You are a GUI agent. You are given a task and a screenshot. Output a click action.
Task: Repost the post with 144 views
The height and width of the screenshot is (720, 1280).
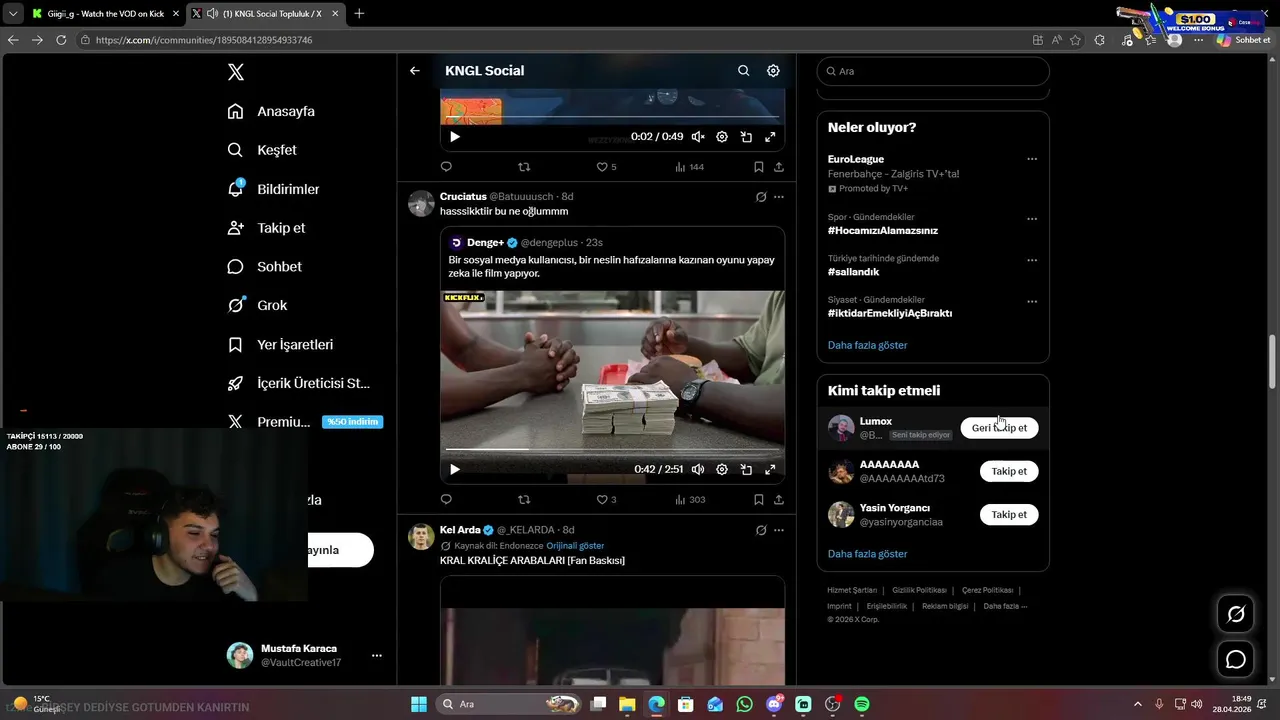click(x=524, y=167)
